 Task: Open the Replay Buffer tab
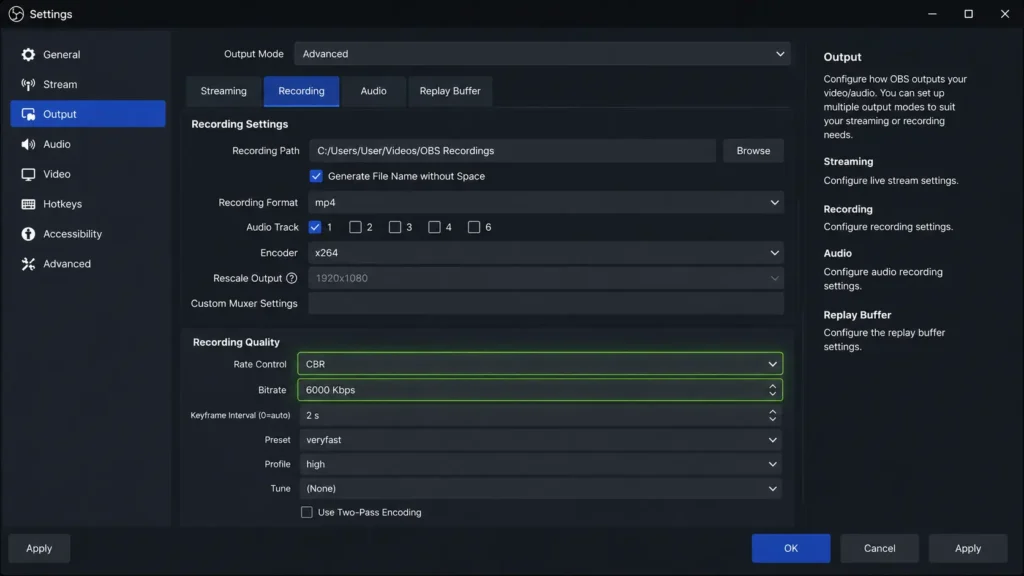(450, 91)
